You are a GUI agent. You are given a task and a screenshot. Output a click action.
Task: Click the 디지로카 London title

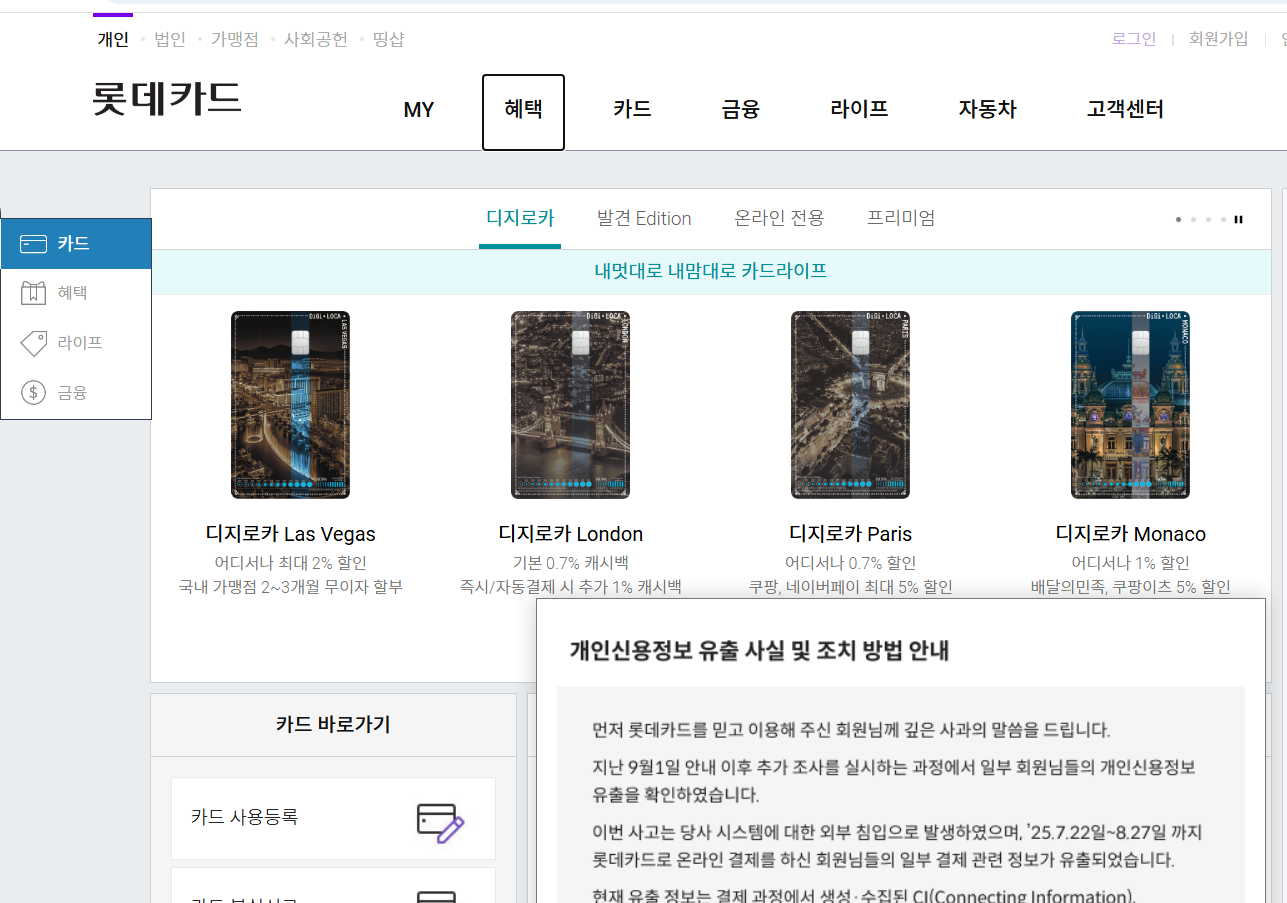pyautogui.click(x=571, y=534)
